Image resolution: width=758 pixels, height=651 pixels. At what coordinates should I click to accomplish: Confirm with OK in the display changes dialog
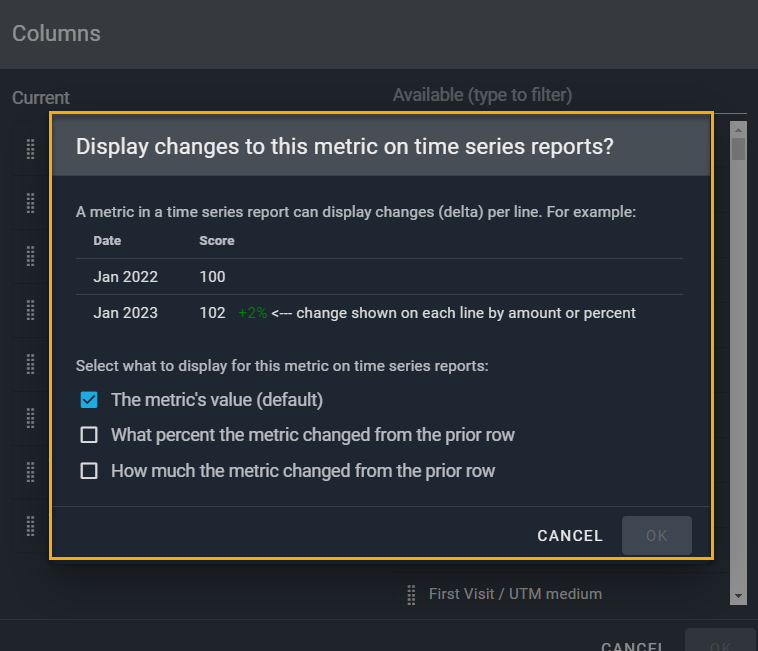[x=656, y=536]
